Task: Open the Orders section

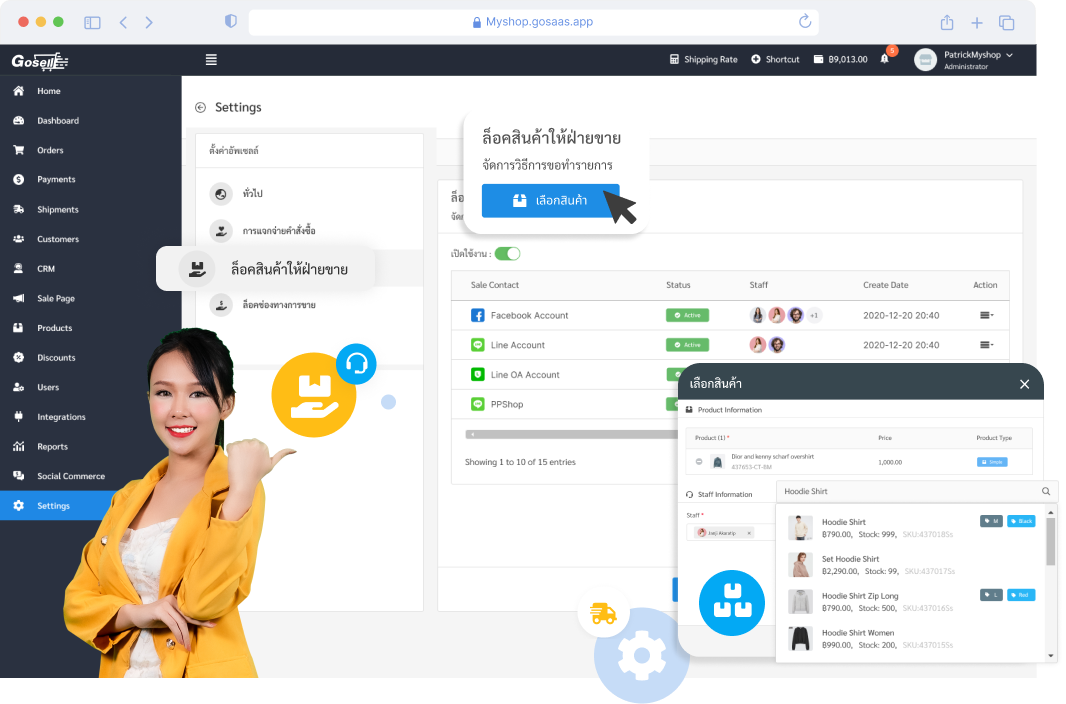Action: pyautogui.click(x=50, y=150)
